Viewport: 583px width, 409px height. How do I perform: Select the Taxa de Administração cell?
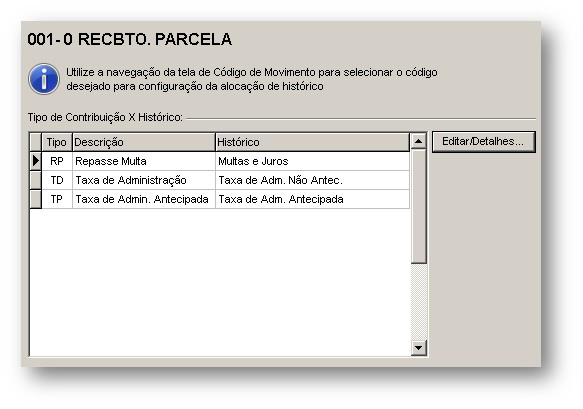tap(144, 180)
